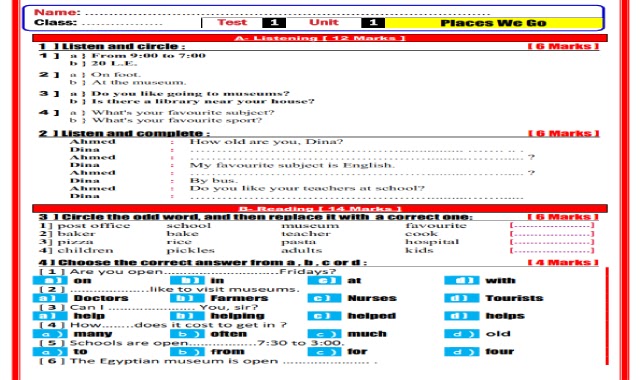Click the 'By bus.' reply
640x380 pixels.
(x=213, y=180)
